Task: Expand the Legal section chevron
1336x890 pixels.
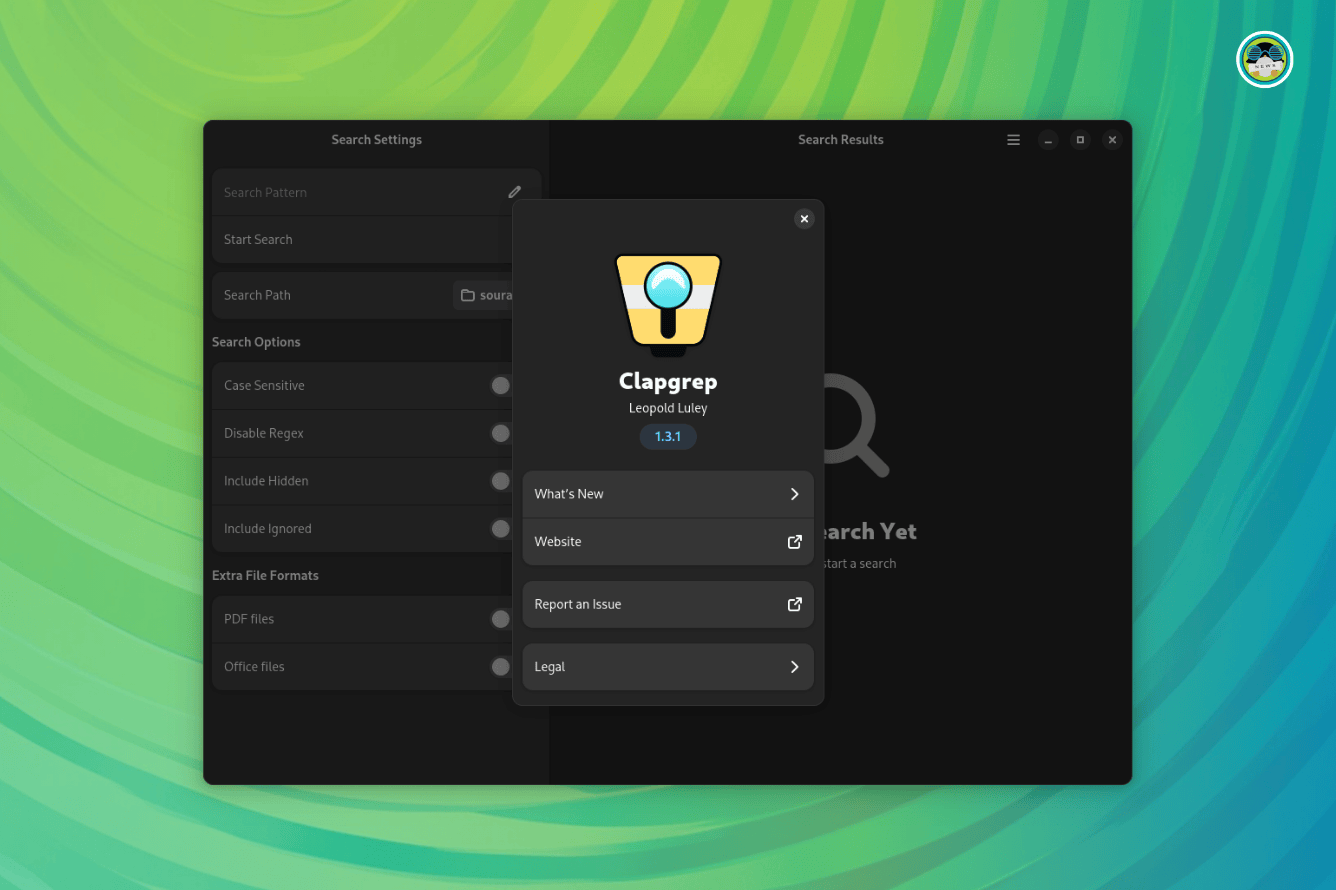Action: pyautogui.click(x=794, y=667)
